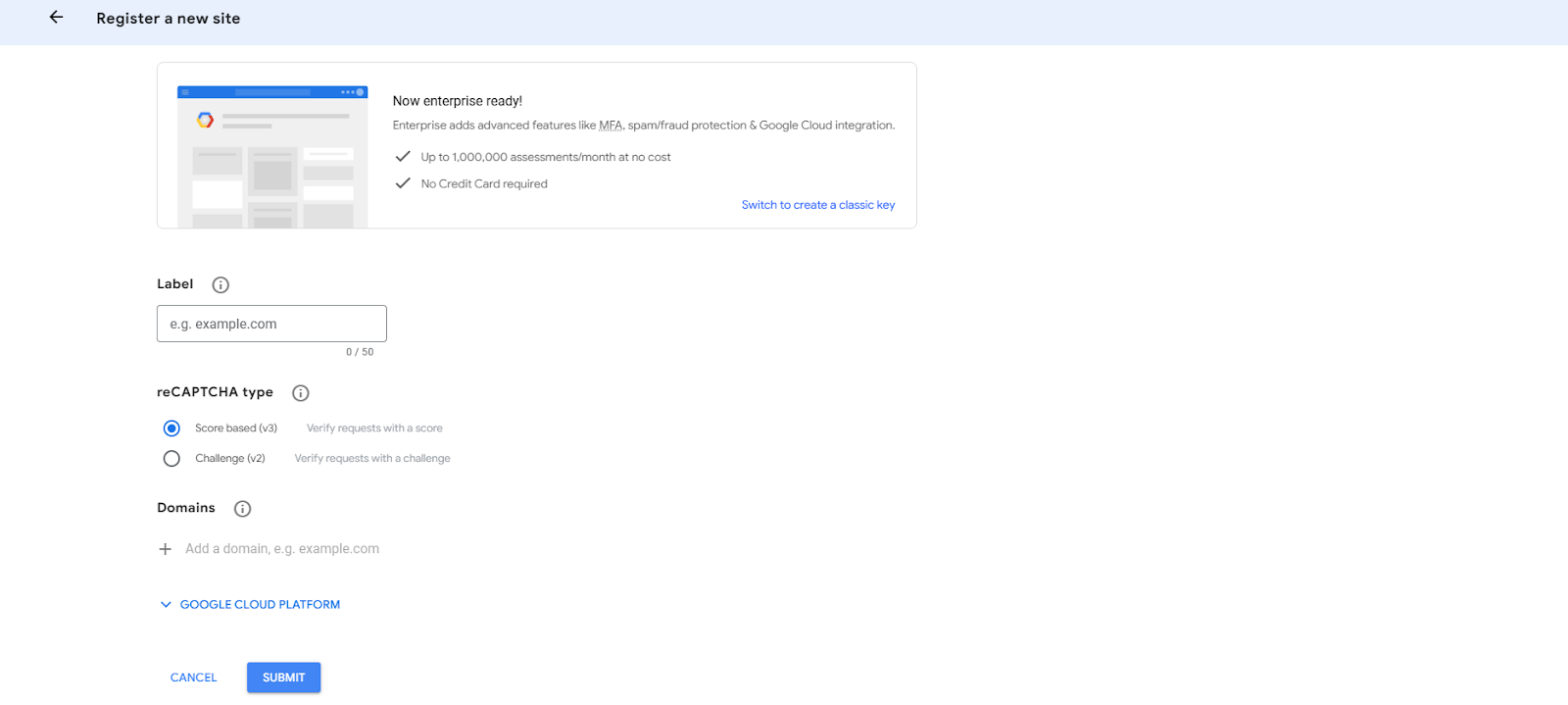Click 'Up to 1,000,000 assessments/month' text
The width and height of the screenshot is (1568, 705).
point(546,157)
